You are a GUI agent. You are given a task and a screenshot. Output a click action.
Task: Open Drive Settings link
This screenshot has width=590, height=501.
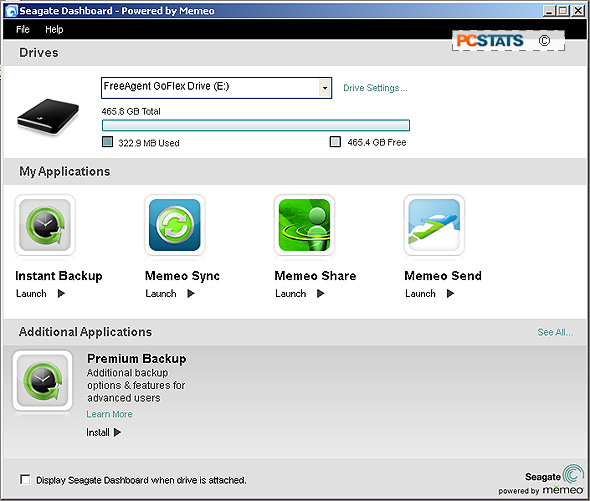(x=375, y=88)
